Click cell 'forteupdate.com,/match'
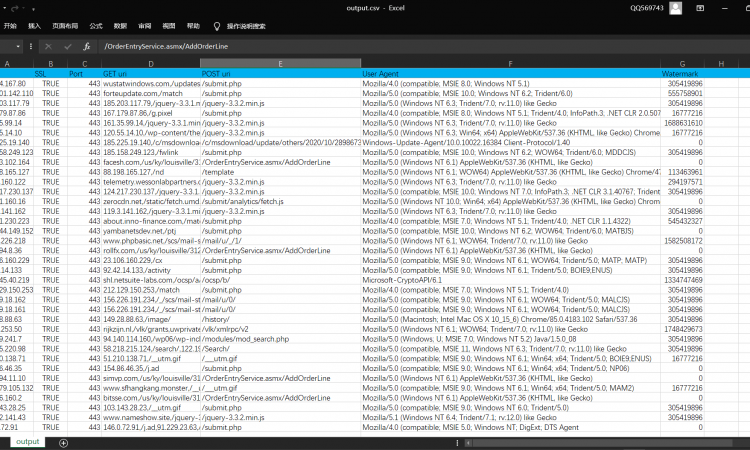Viewport: 750px width, 450px height. (151, 93)
